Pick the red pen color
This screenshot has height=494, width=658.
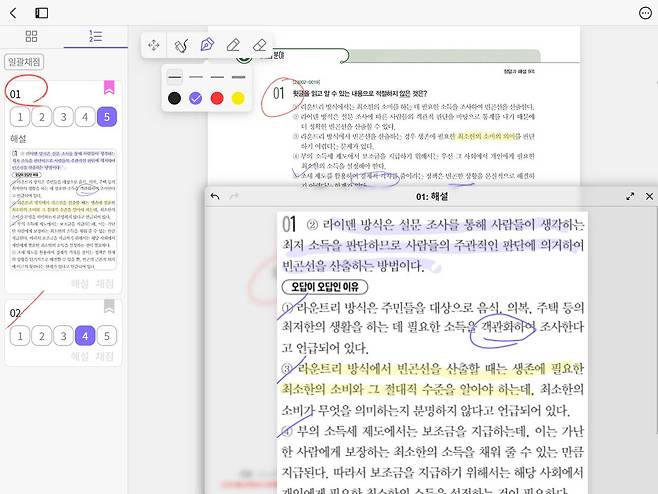pos(217,98)
